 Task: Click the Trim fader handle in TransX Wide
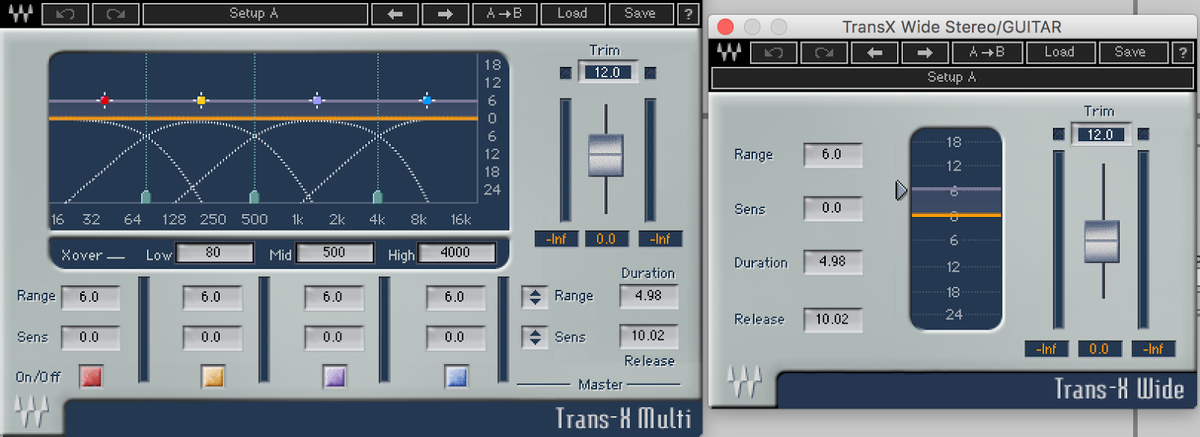point(1102,243)
